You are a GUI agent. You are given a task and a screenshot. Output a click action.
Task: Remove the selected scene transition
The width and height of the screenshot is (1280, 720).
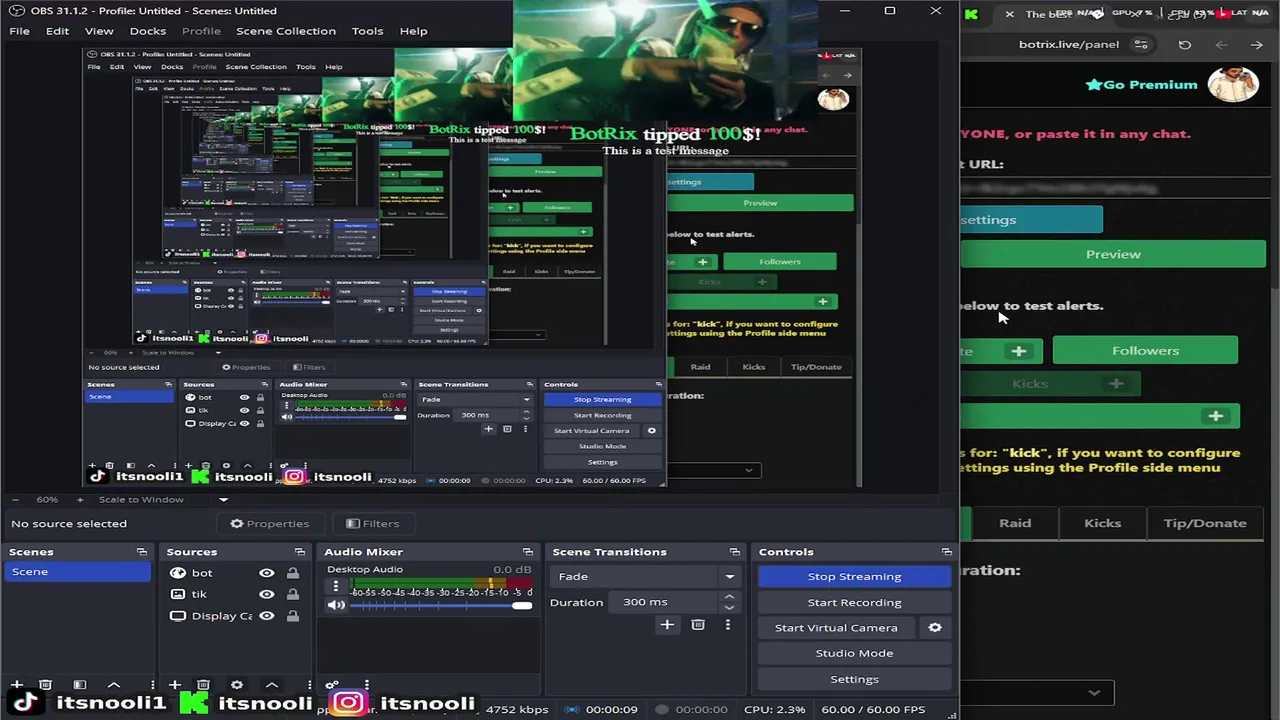pos(698,625)
